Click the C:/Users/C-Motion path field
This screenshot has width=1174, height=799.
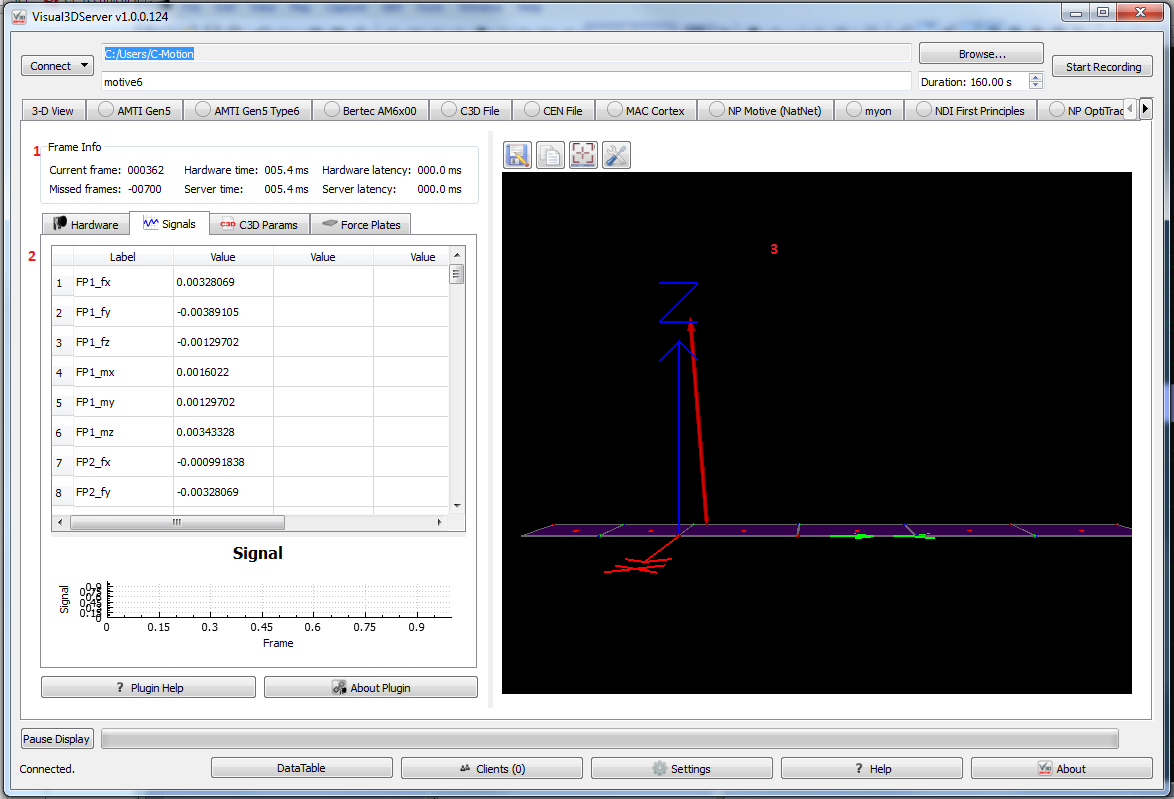(506, 53)
